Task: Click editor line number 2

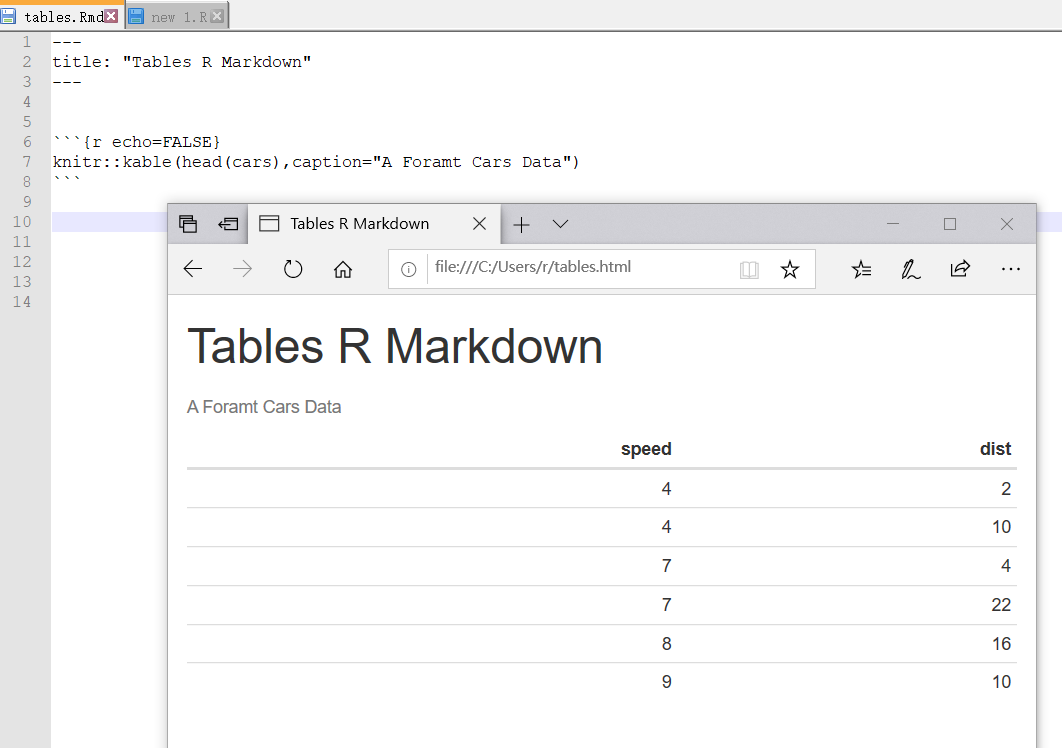Action: pos(26,62)
